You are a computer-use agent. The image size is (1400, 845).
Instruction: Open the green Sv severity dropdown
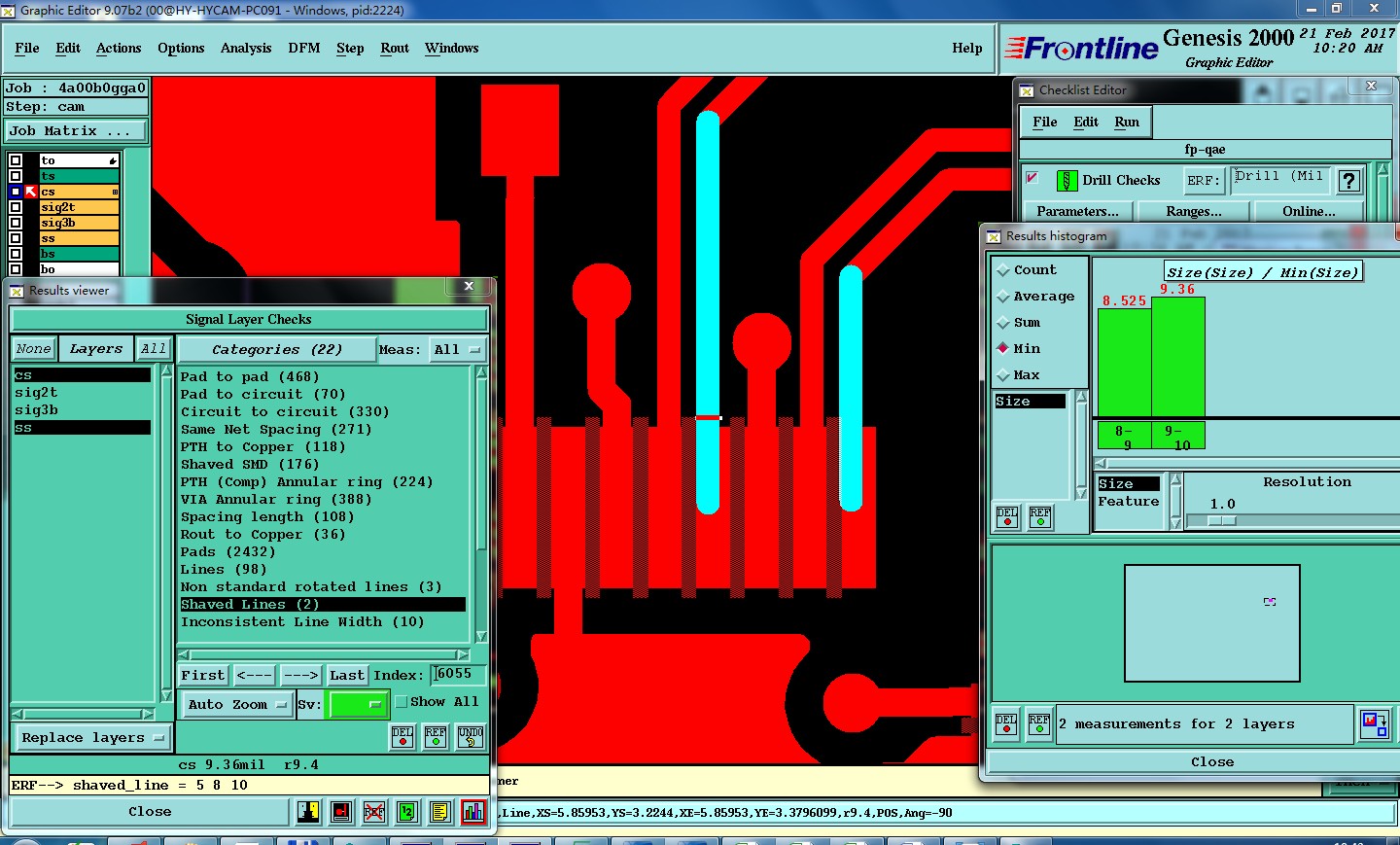[x=359, y=704]
